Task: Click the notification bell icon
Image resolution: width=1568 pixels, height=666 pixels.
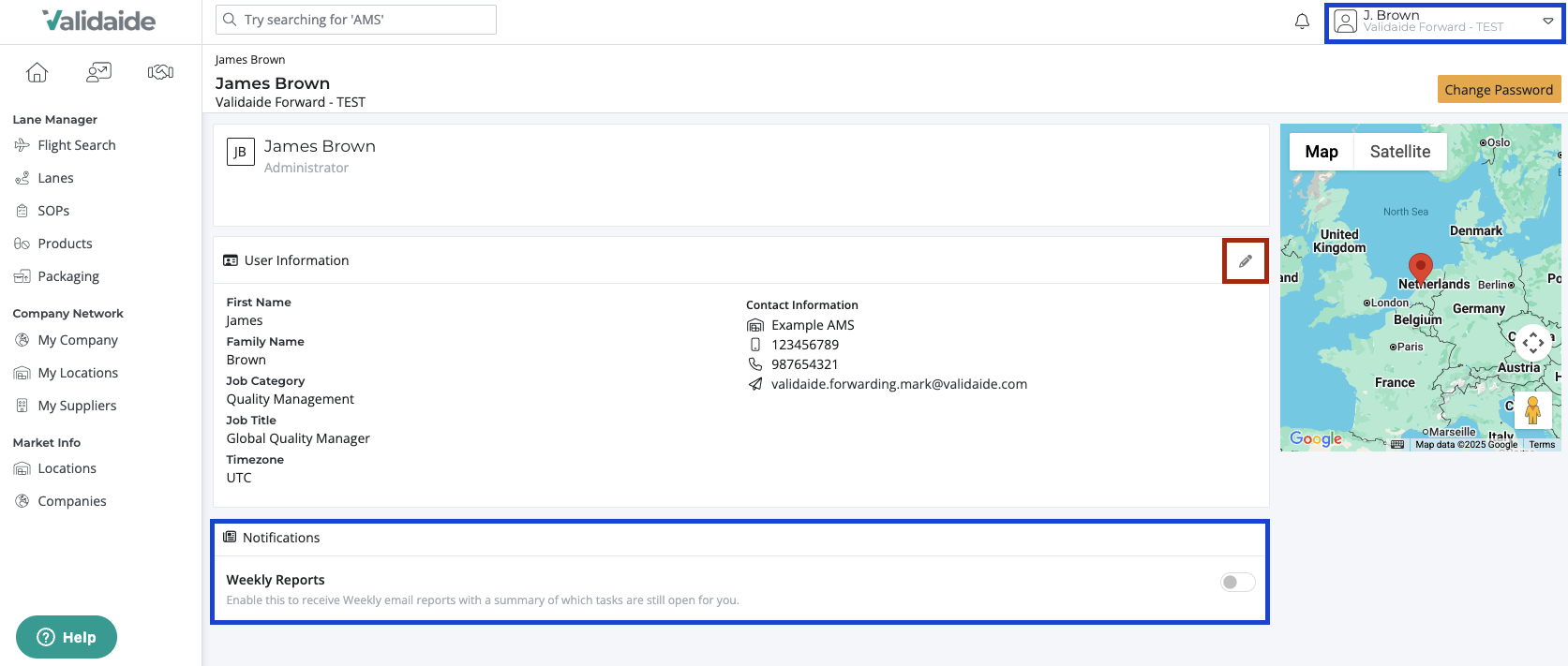Action: click(x=1302, y=21)
